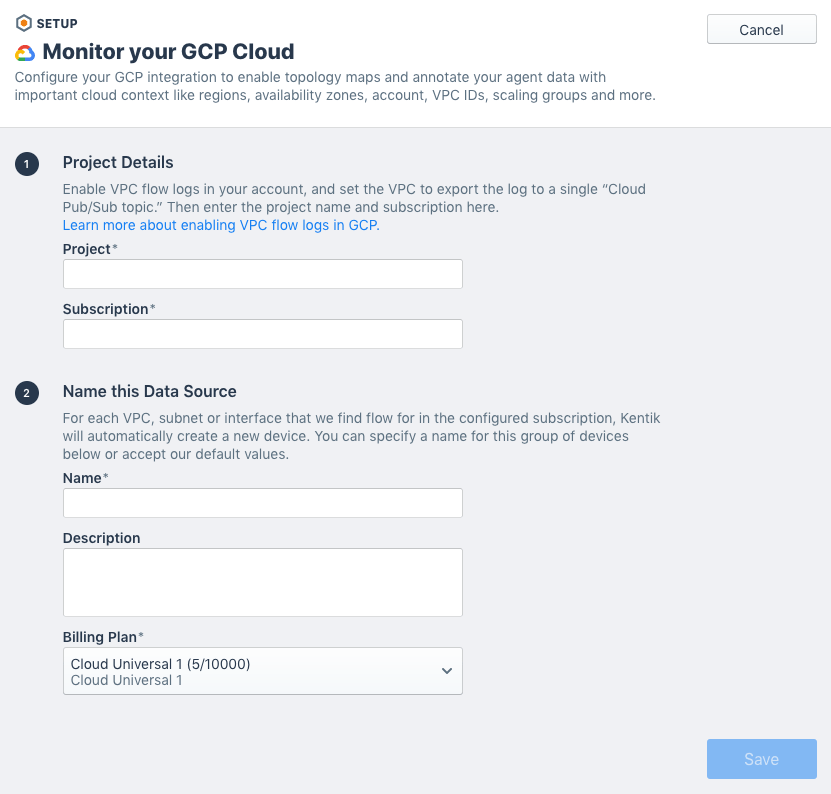Click the Monitor your GCP Cloud title

(x=166, y=51)
